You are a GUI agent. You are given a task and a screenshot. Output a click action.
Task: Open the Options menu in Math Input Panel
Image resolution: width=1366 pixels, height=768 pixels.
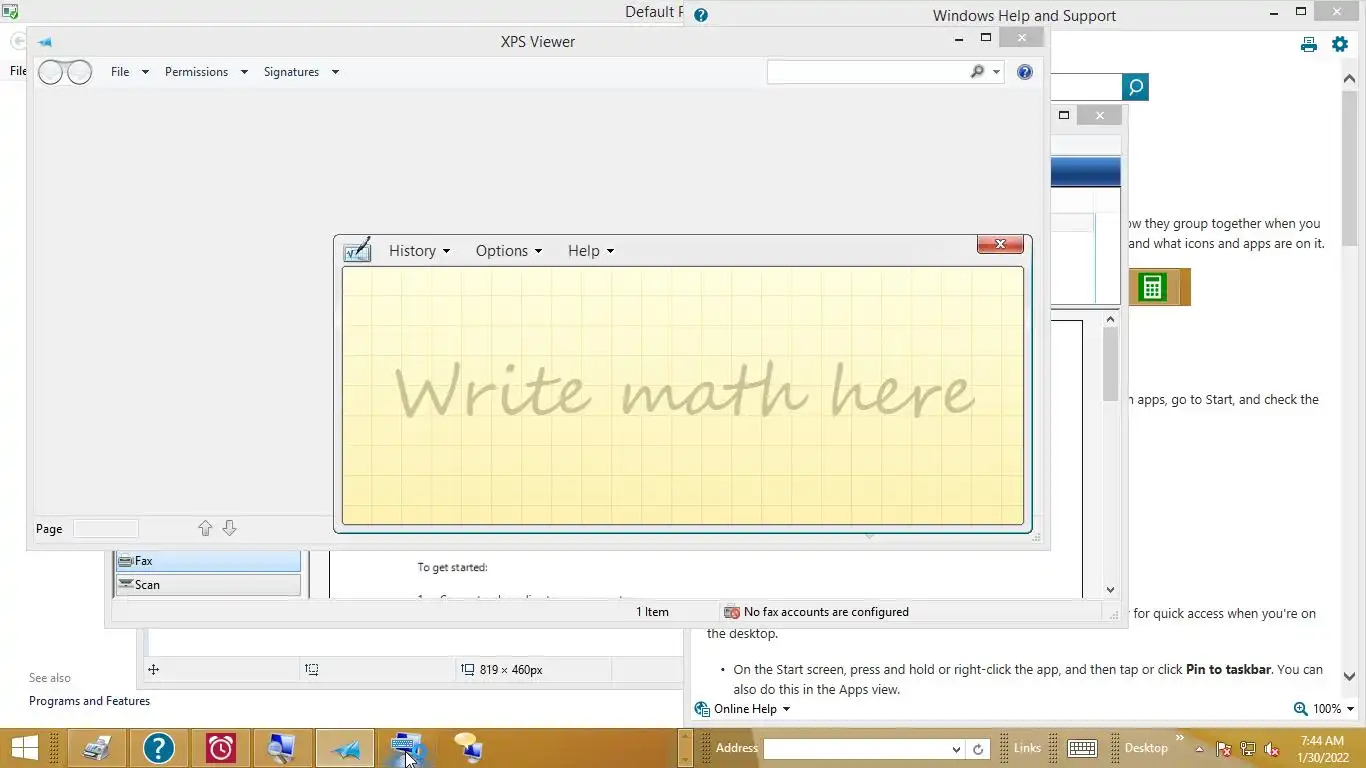(x=508, y=251)
